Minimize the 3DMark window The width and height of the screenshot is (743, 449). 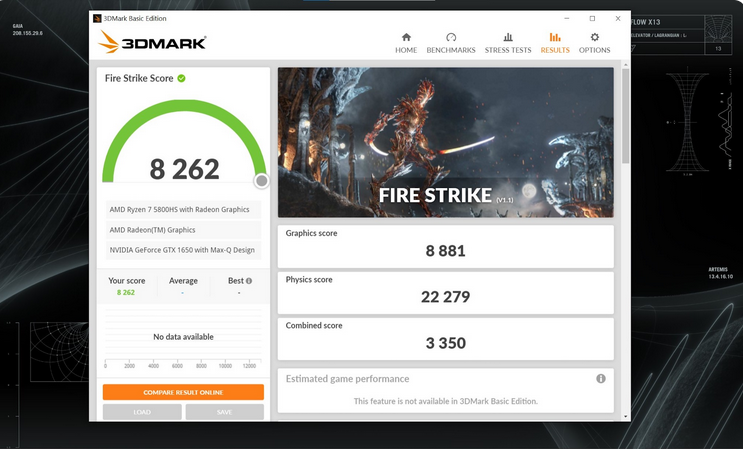(567, 18)
